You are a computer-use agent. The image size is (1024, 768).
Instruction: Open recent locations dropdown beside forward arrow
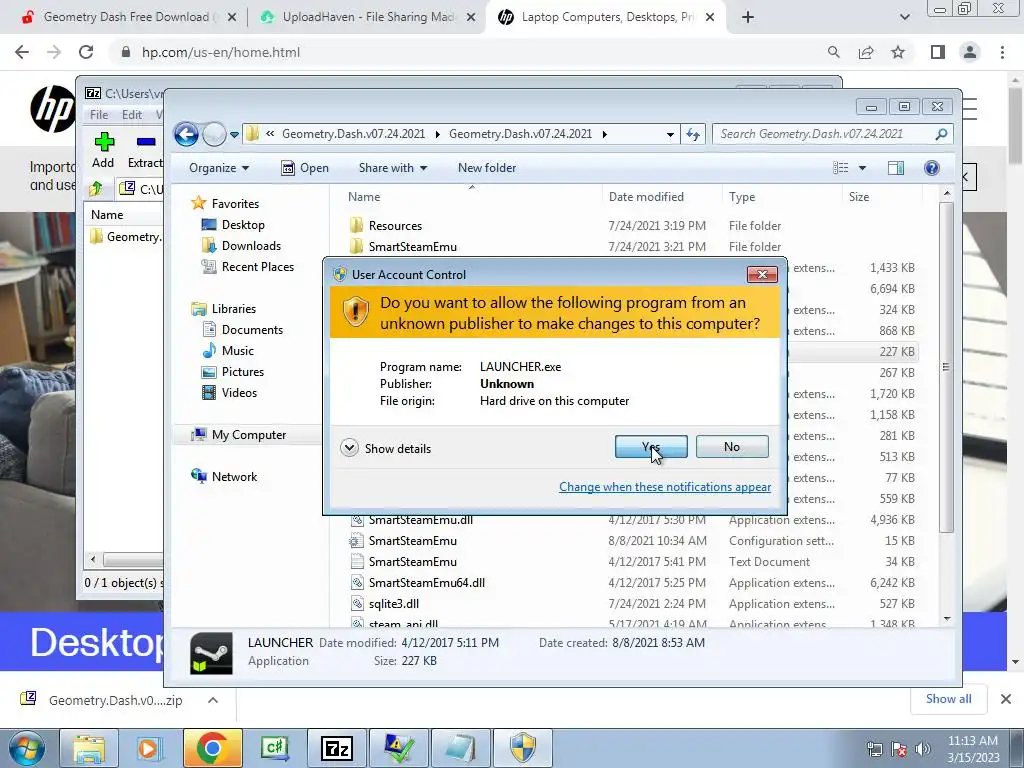point(234,135)
